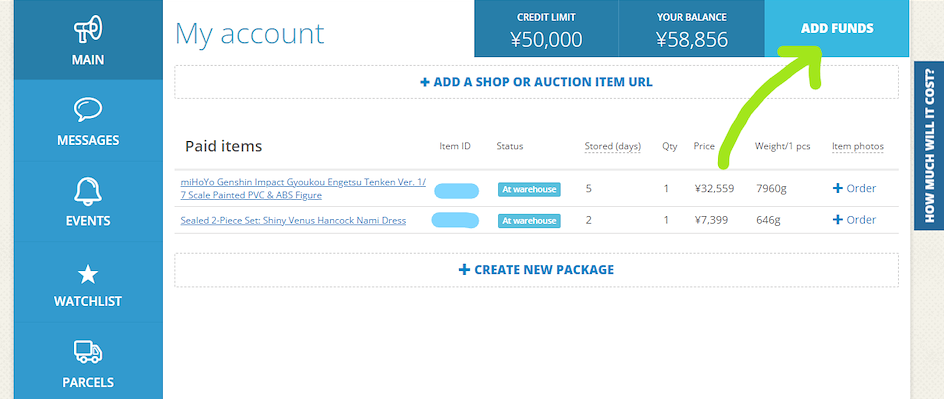
Task: Click the Weight/1 pcs column header
Action: point(783,146)
